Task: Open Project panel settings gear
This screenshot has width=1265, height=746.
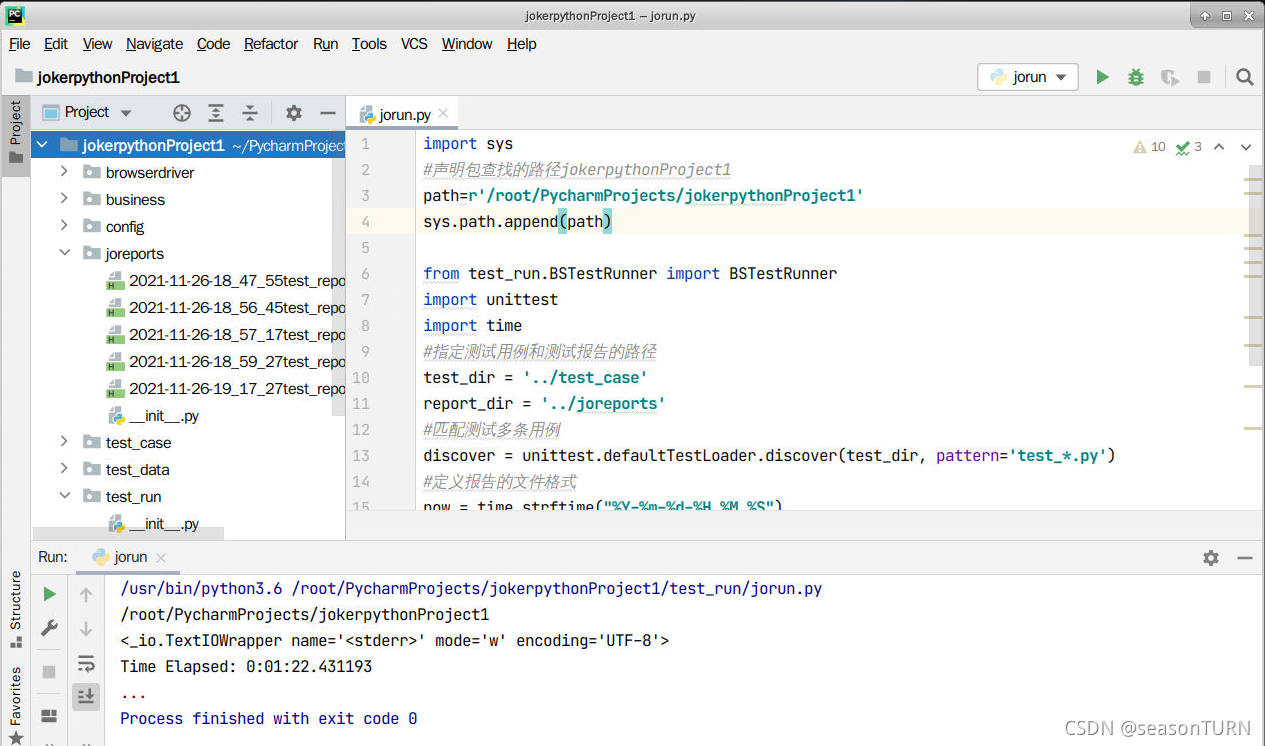Action: (x=293, y=113)
